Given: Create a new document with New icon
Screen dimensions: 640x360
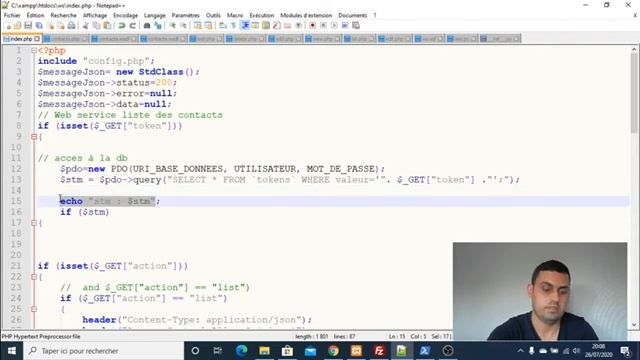Looking at the screenshot, I should click(8, 26).
